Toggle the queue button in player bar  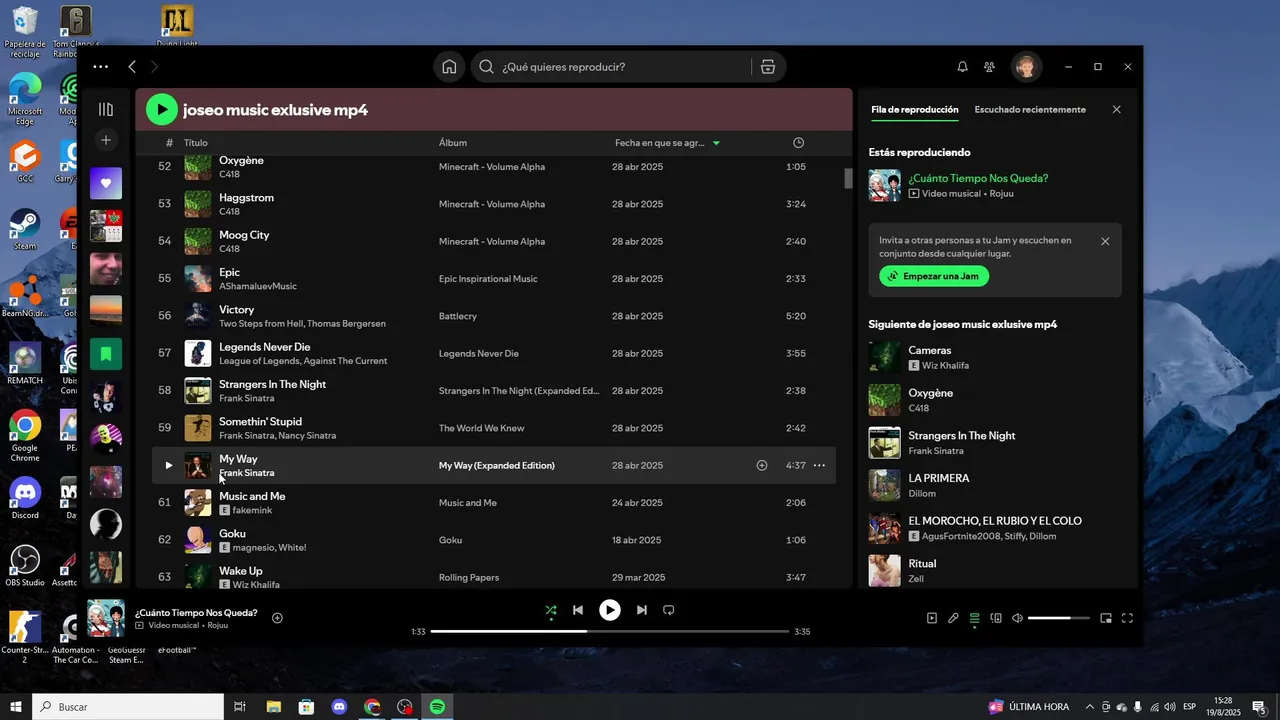coord(974,618)
